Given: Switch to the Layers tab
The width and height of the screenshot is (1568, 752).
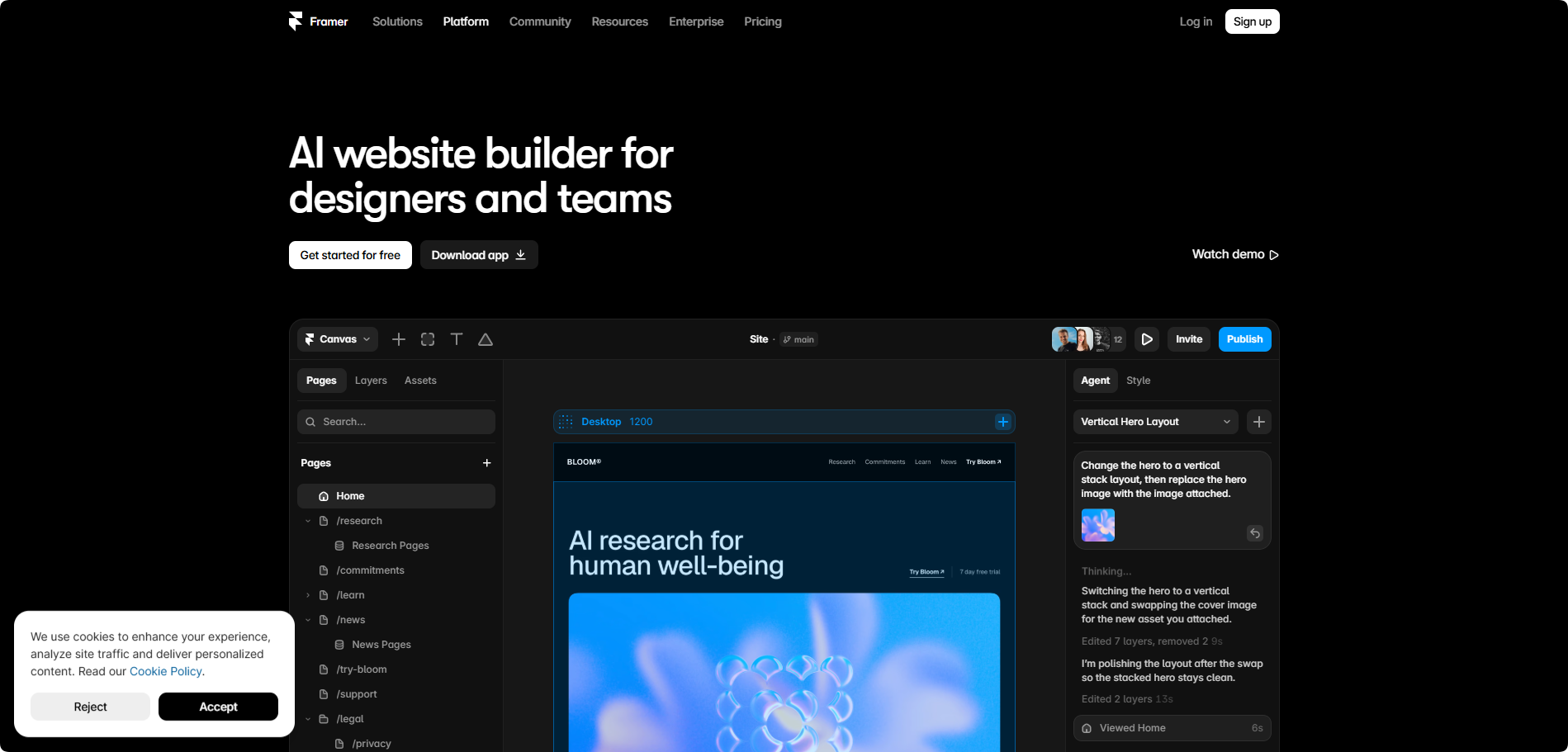Looking at the screenshot, I should coord(371,381).
